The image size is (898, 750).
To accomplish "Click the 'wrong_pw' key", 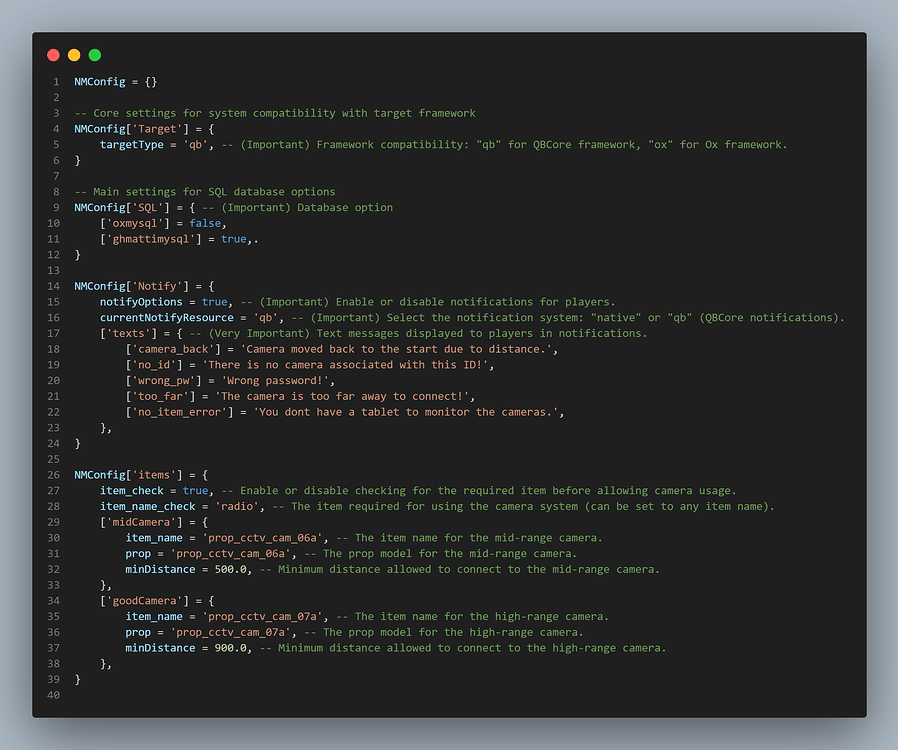I will click(x=164, y=381).
